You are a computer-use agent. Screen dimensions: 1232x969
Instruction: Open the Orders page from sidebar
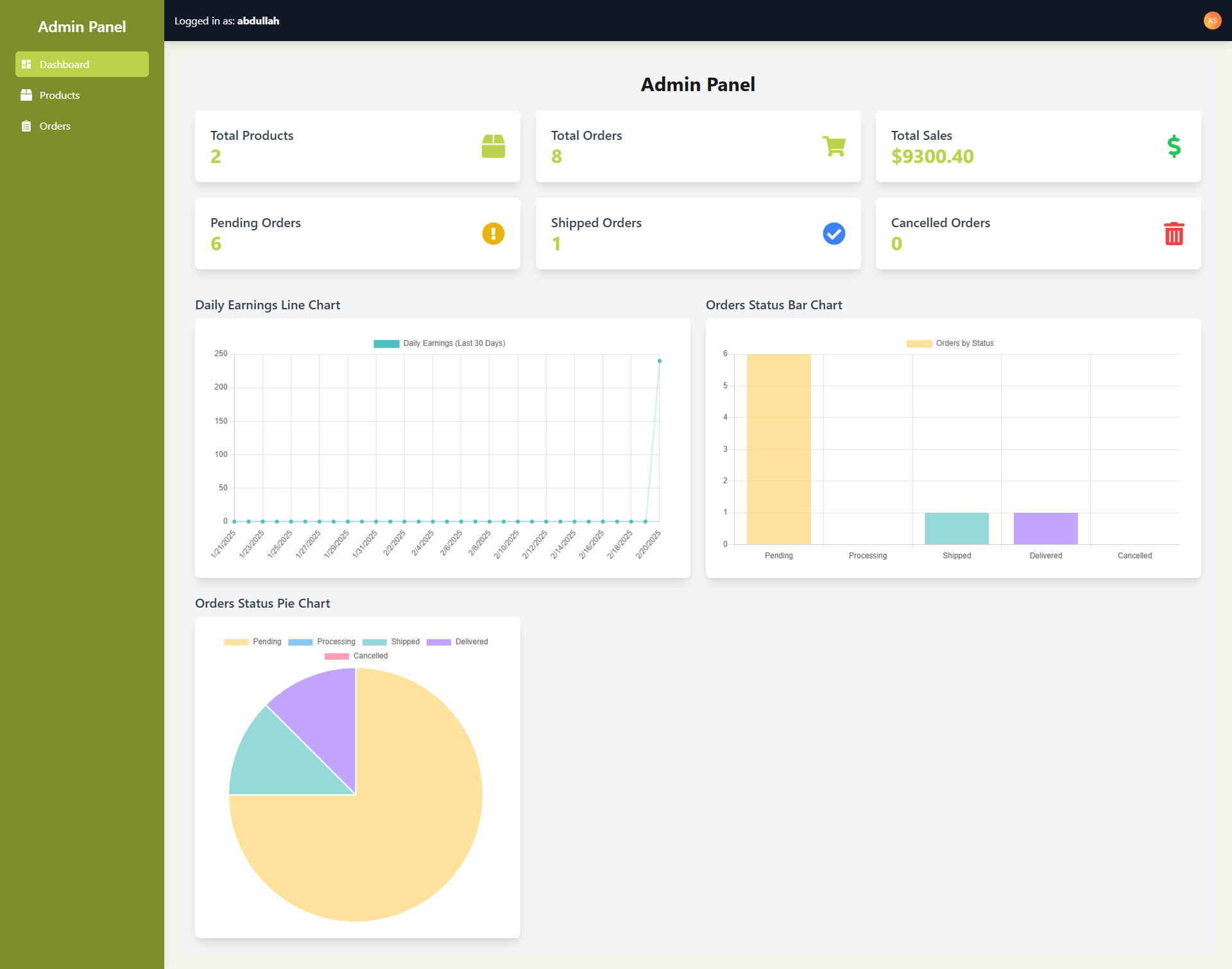(55, 126)
